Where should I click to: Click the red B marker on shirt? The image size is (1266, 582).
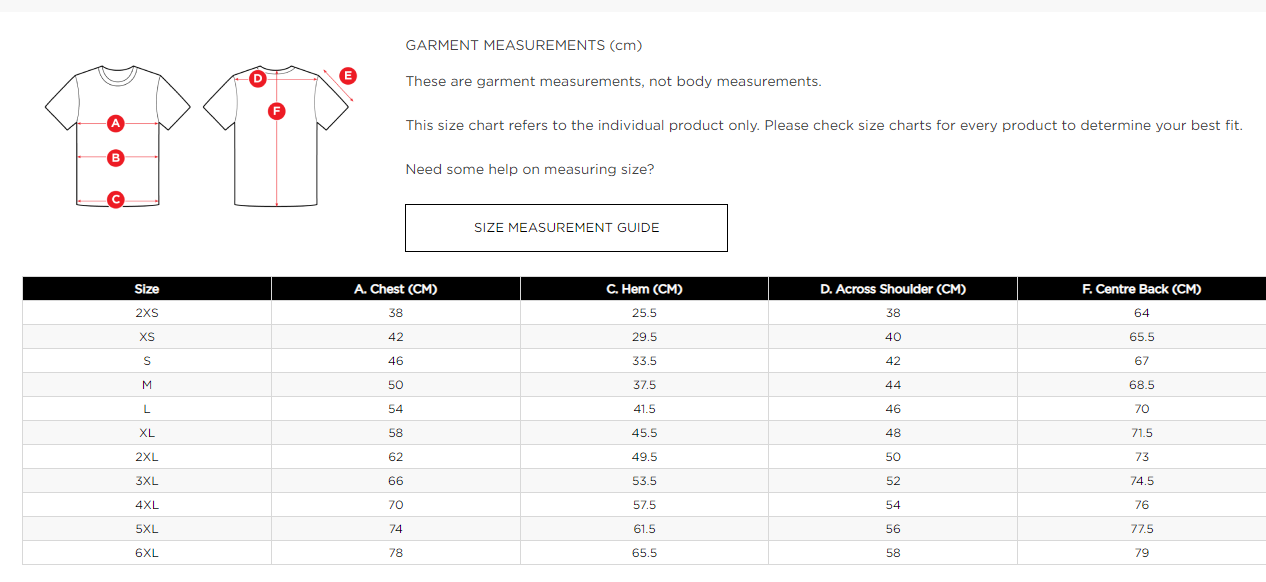116,157
